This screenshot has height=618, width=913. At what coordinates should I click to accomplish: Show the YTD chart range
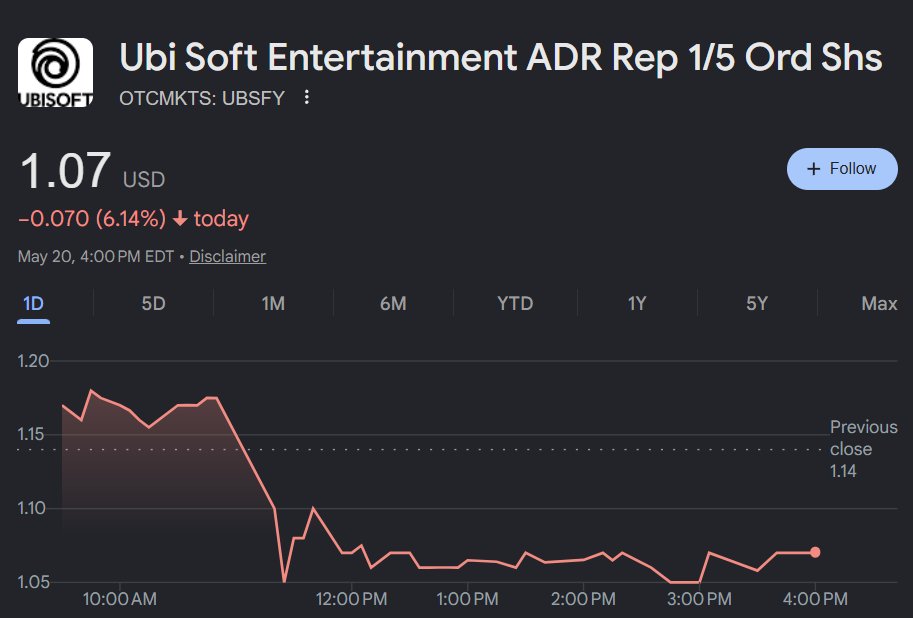point(515,303)
